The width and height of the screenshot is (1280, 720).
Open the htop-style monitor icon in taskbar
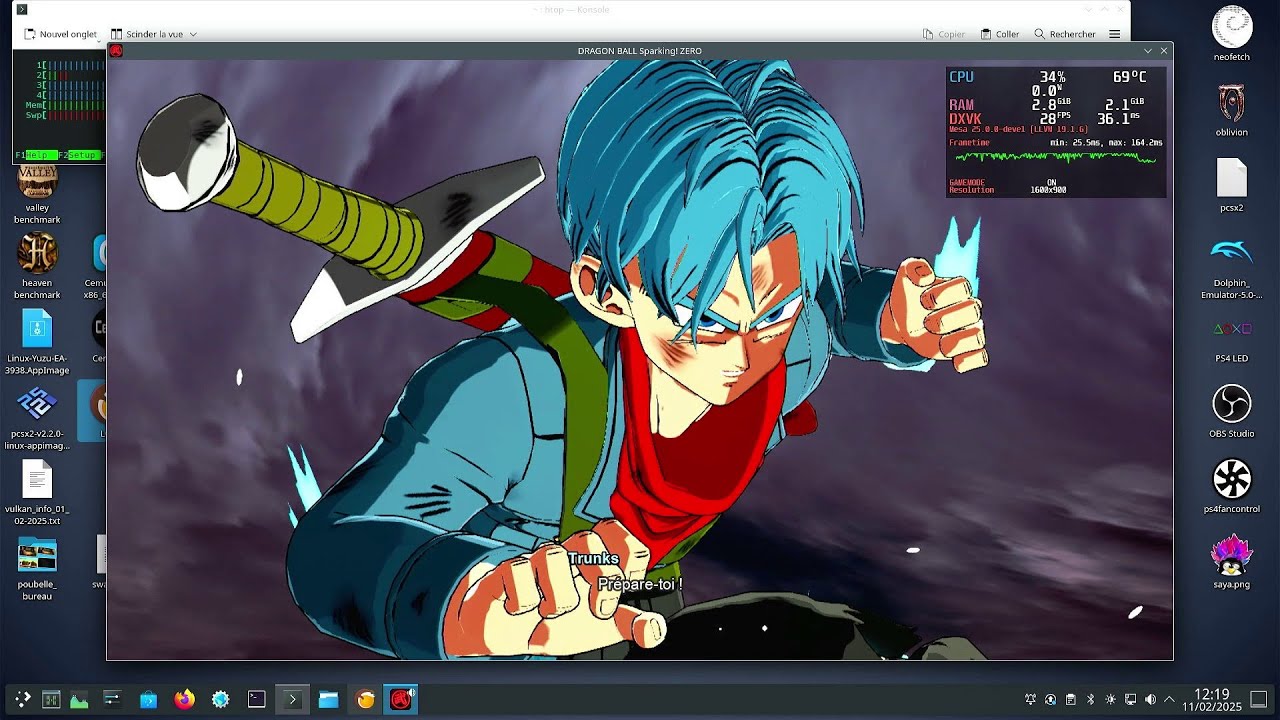tap(51, 700)
